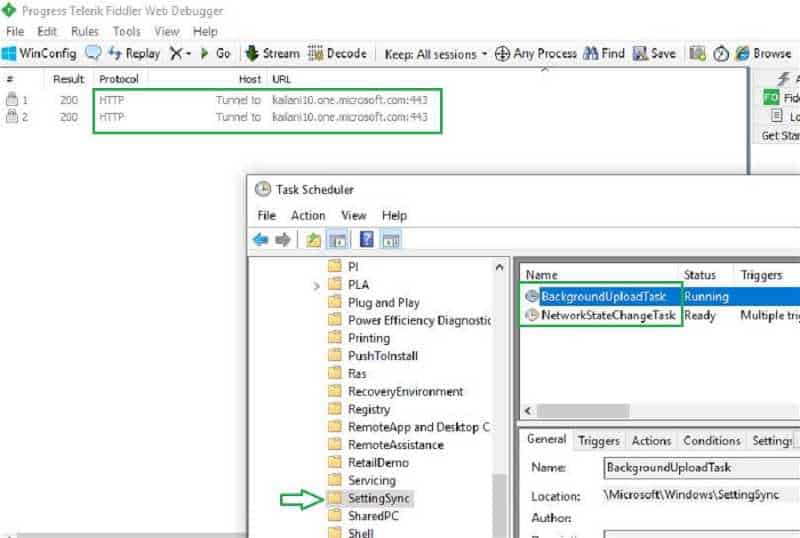Click the screenshot camera icon in Fiddler toolbar
800x538 pixels.
point(697,53)
